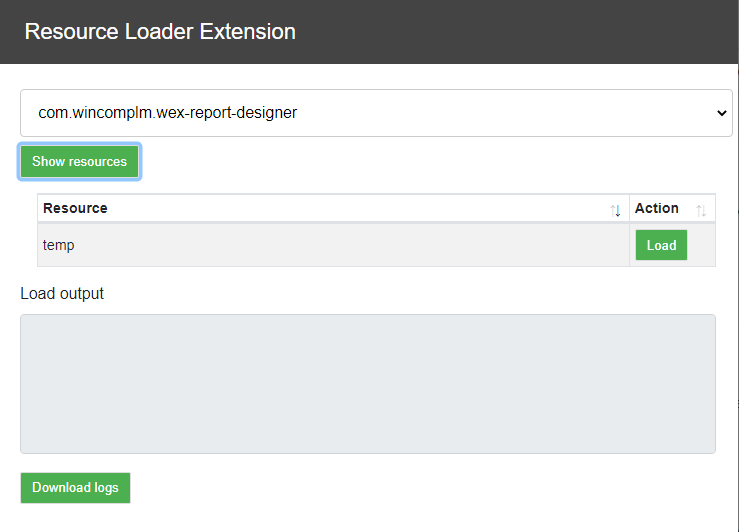Screen dimensions: 739x532
Task: Open the com.wincomplm.wex-report-designer select box
Action: (376, 113)
